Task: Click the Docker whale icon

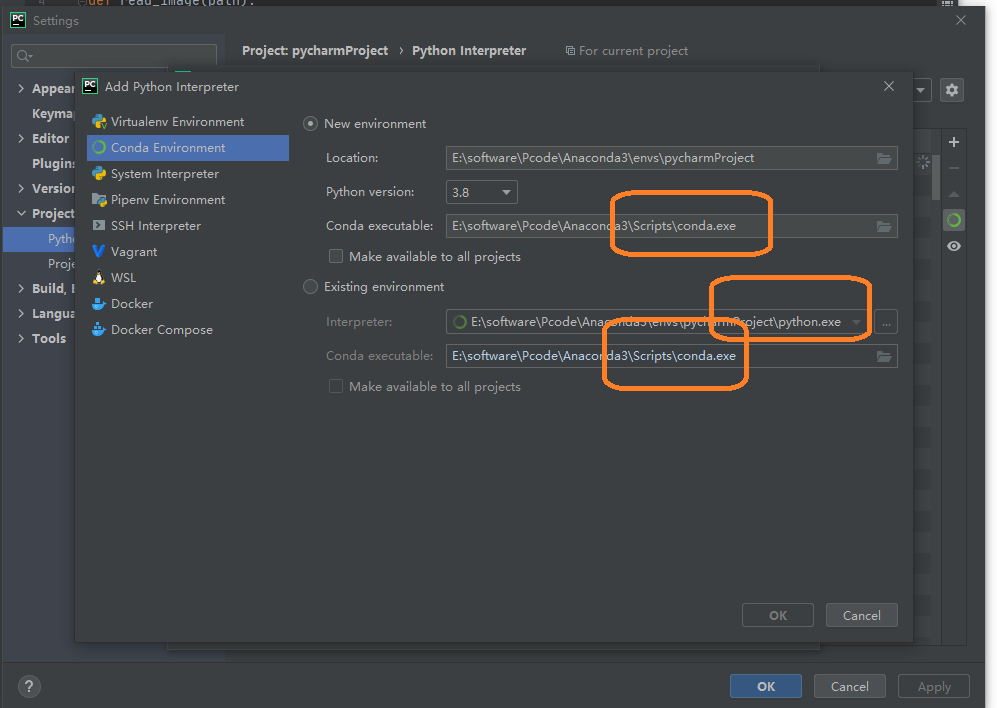Action: [99, 304]
